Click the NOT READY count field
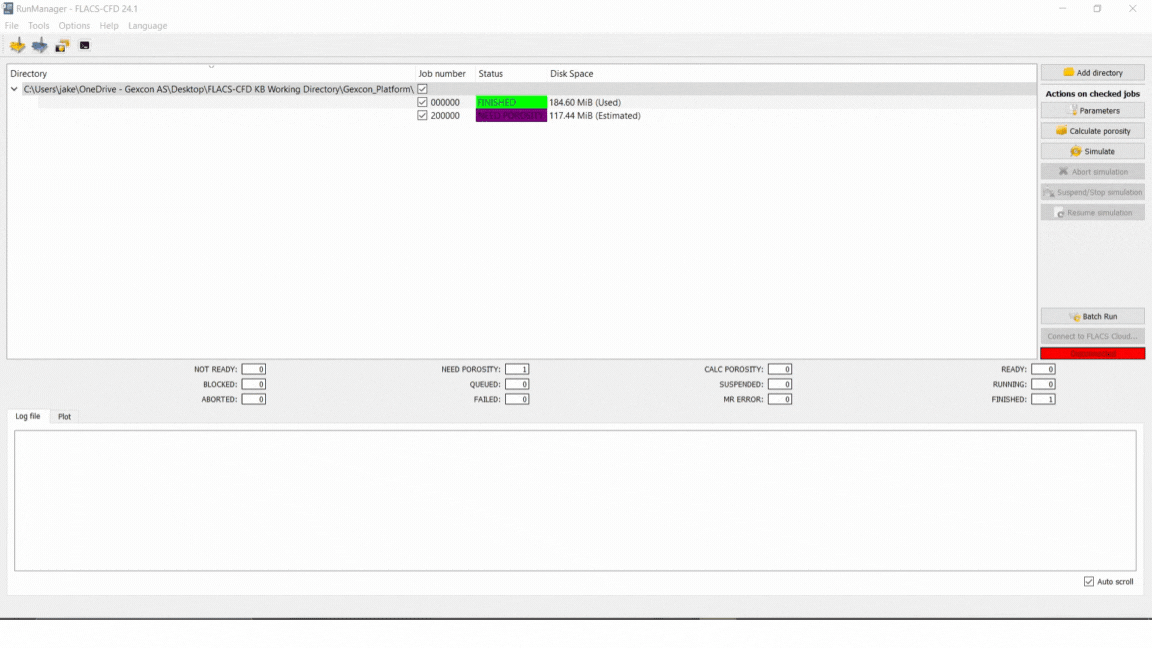Screen dimensions: 1152x648 [253, 369]
